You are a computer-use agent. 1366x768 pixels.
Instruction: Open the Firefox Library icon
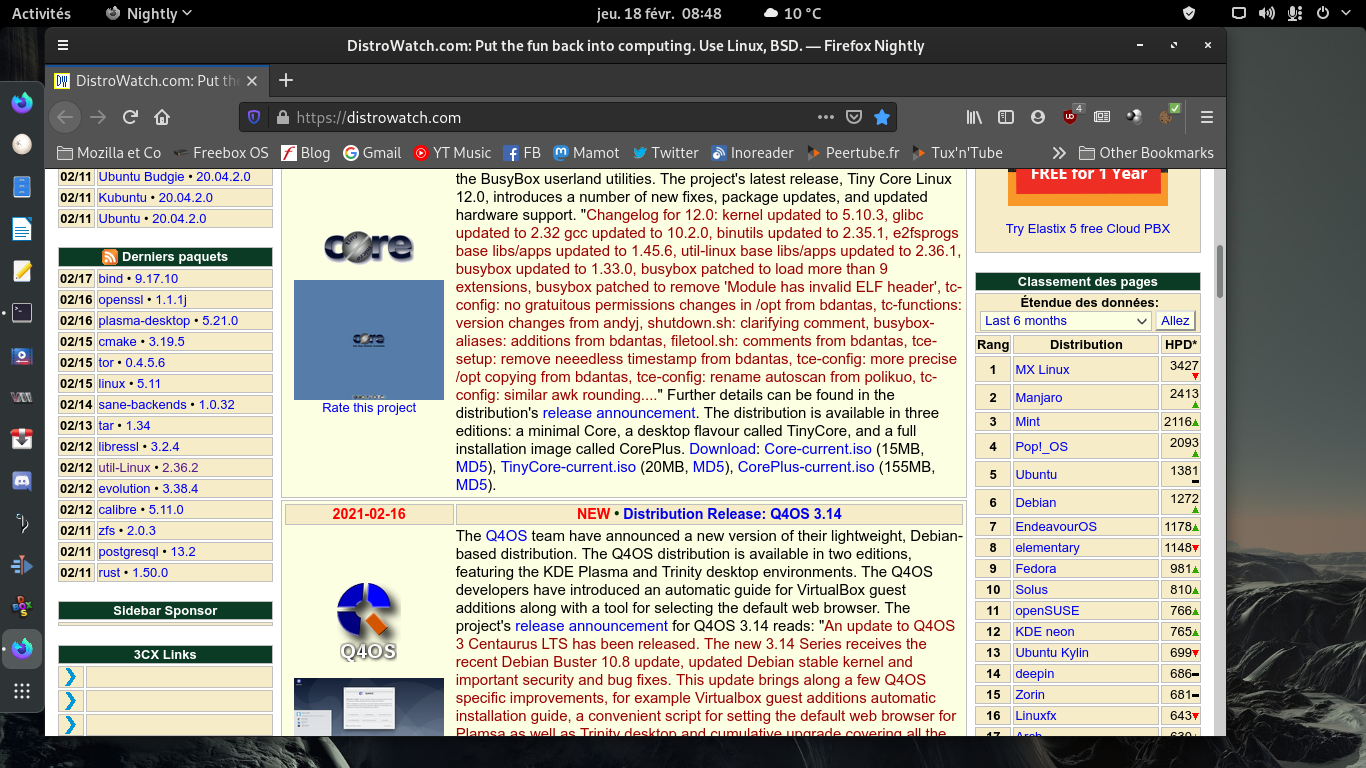point(974,117)
